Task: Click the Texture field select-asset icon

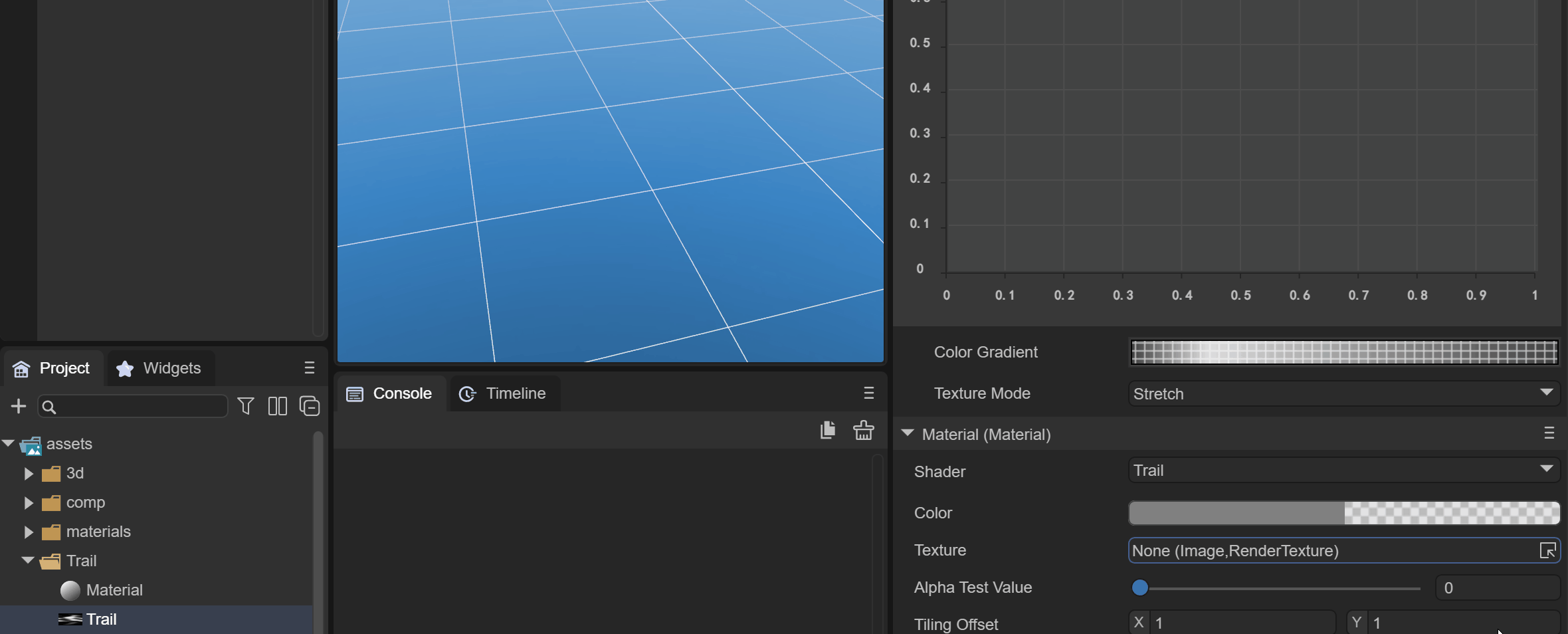Action: click(1547, 551)
